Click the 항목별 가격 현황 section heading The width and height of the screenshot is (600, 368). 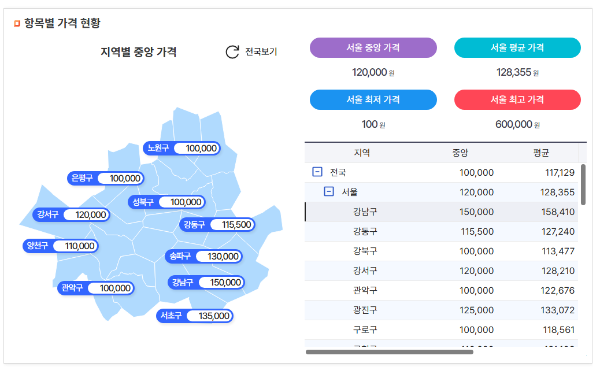[x=62, y=23]
